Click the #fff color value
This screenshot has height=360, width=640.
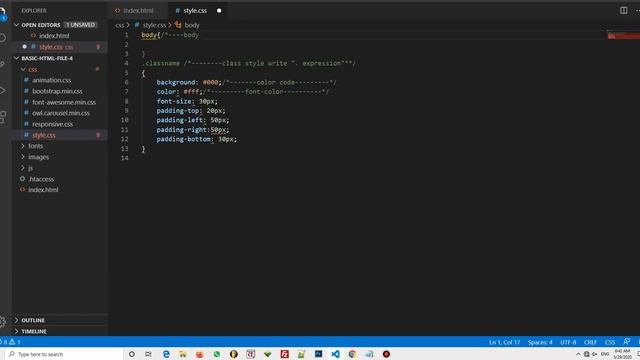pos(191,92)
